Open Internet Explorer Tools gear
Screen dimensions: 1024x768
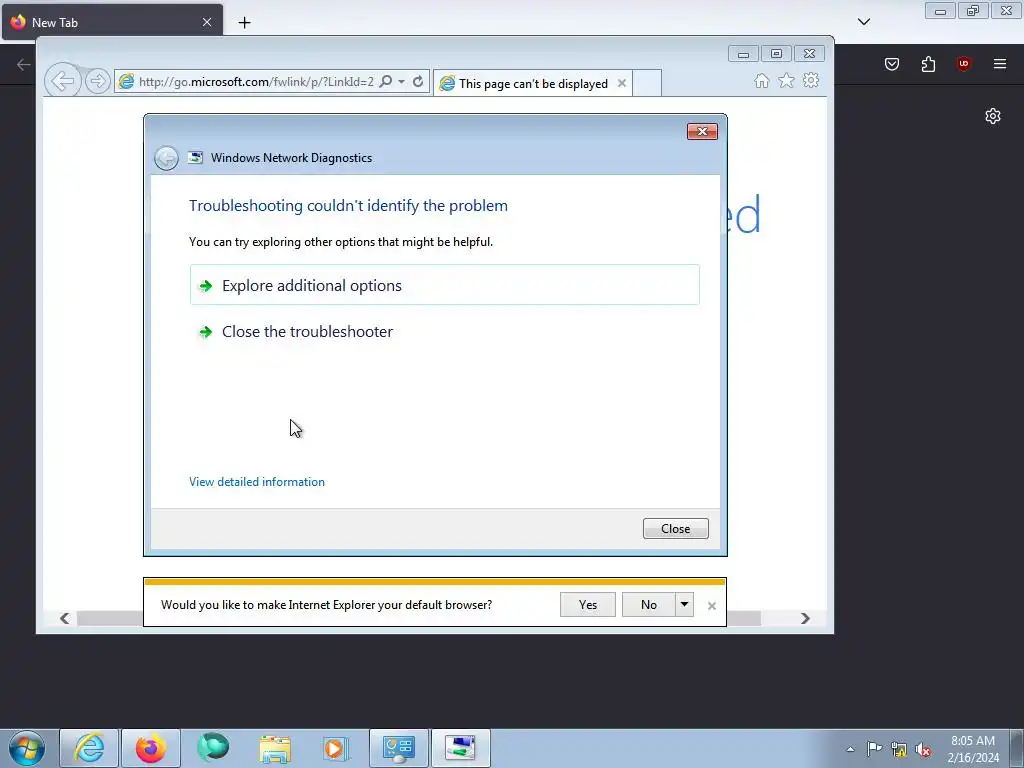(x=811, y=80)
